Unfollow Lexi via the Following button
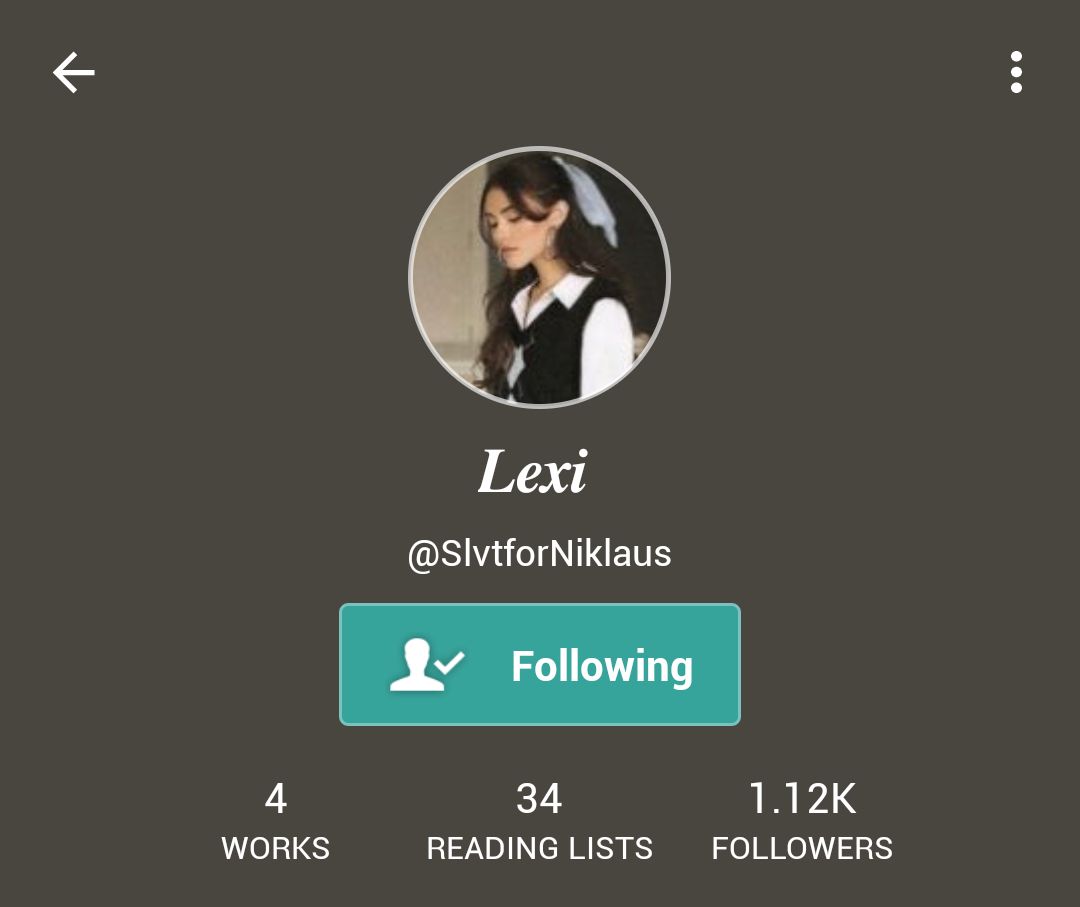This screenshot has height=907, width=1080. pyautogui.click(x=540, y=665)
